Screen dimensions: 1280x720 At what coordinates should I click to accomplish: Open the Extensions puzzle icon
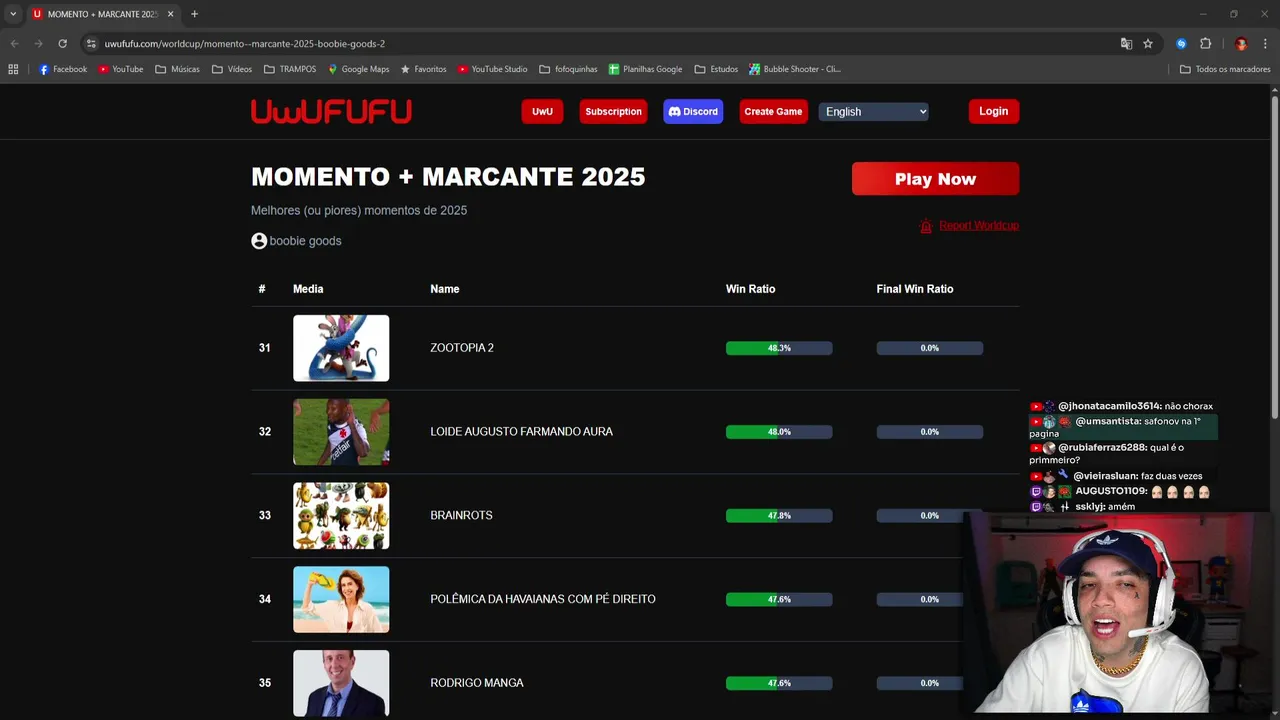(1205, 44)
